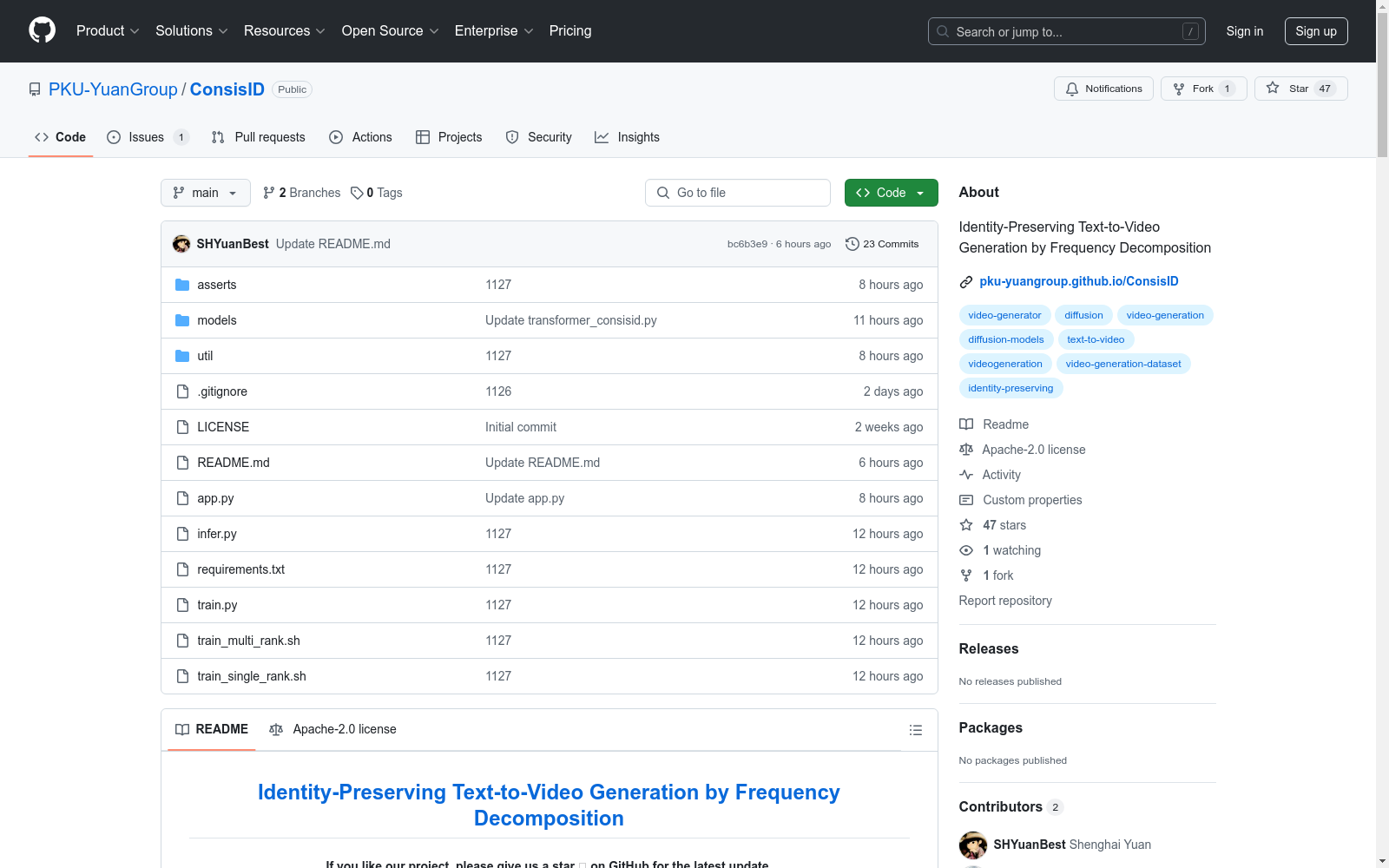Click the repository icon before PKU-YuanGroup
The width and height of the screenshot is (1389, 868).
click(x=35, y=89)
